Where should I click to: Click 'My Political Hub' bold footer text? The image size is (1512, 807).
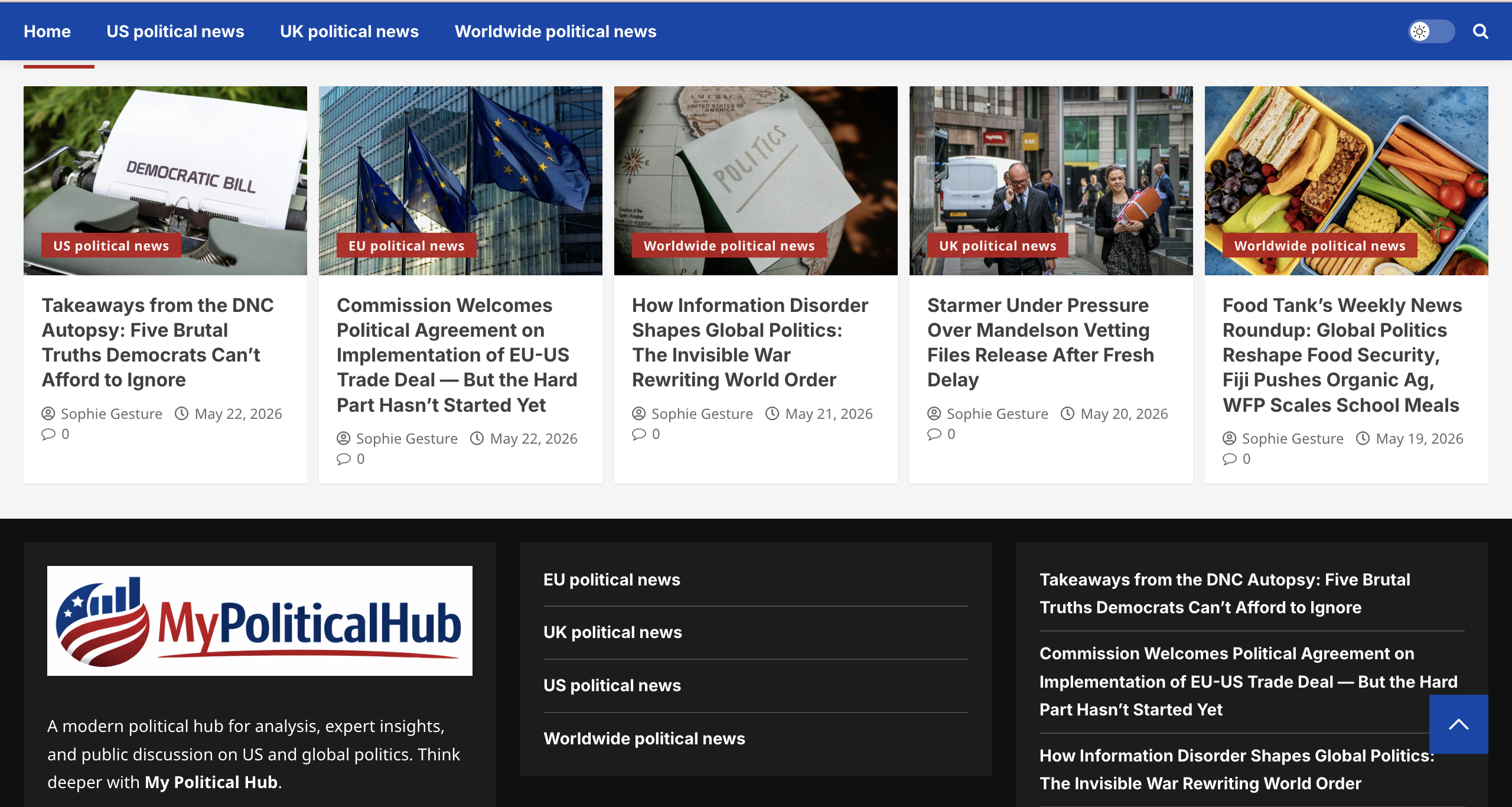[211, 782]
